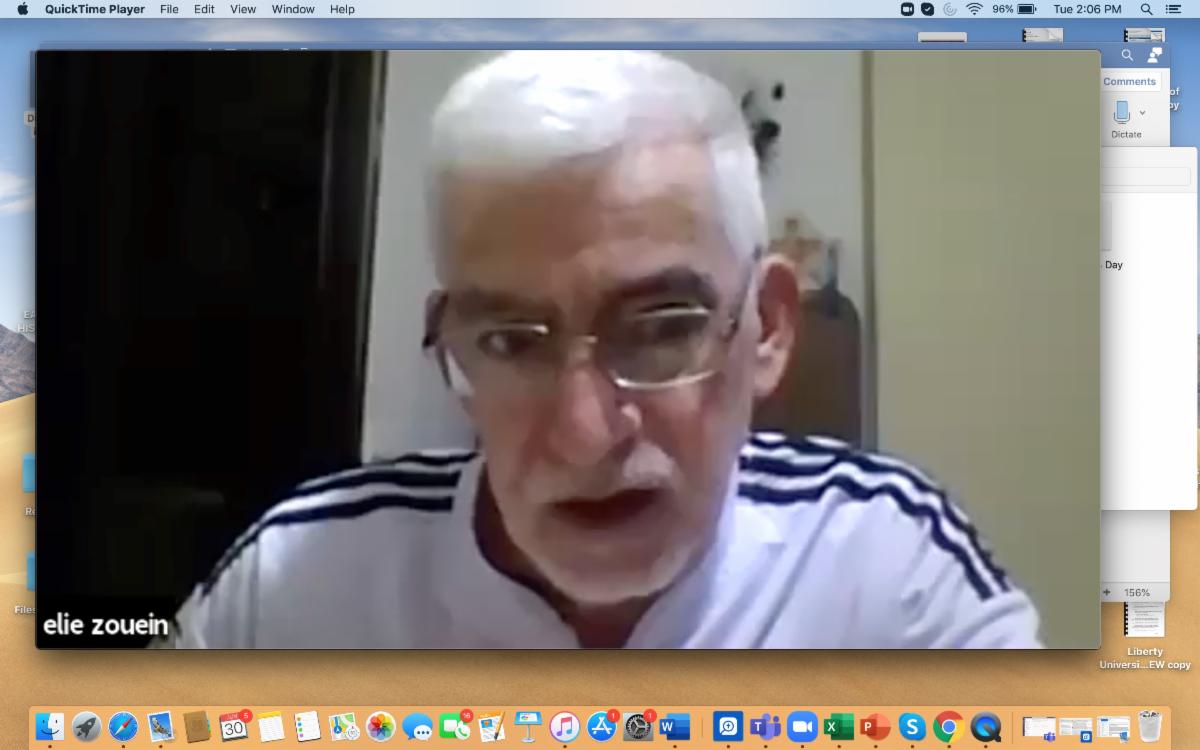Open Safari compass icon in dock
Image resolution: width=1200 pixels, height=750 pixels.
(x=123, y=727)
